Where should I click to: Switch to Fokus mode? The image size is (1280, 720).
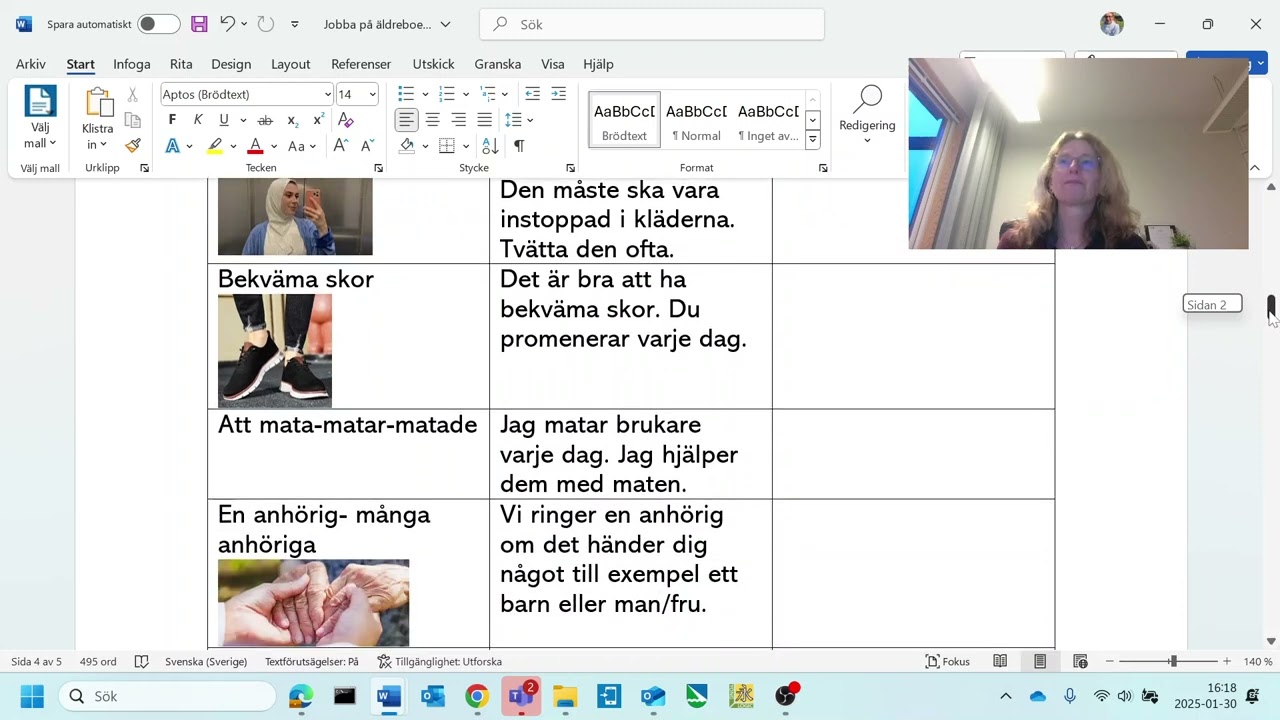[x=948, y=661]
